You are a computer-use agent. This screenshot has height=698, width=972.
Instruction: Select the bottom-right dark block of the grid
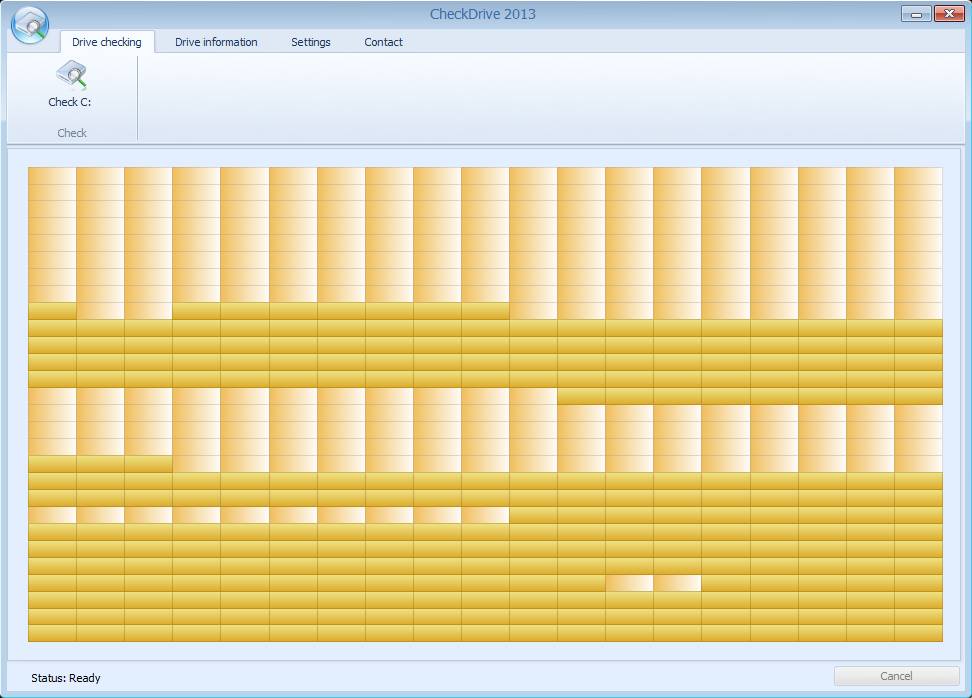(x=918, y=633)
